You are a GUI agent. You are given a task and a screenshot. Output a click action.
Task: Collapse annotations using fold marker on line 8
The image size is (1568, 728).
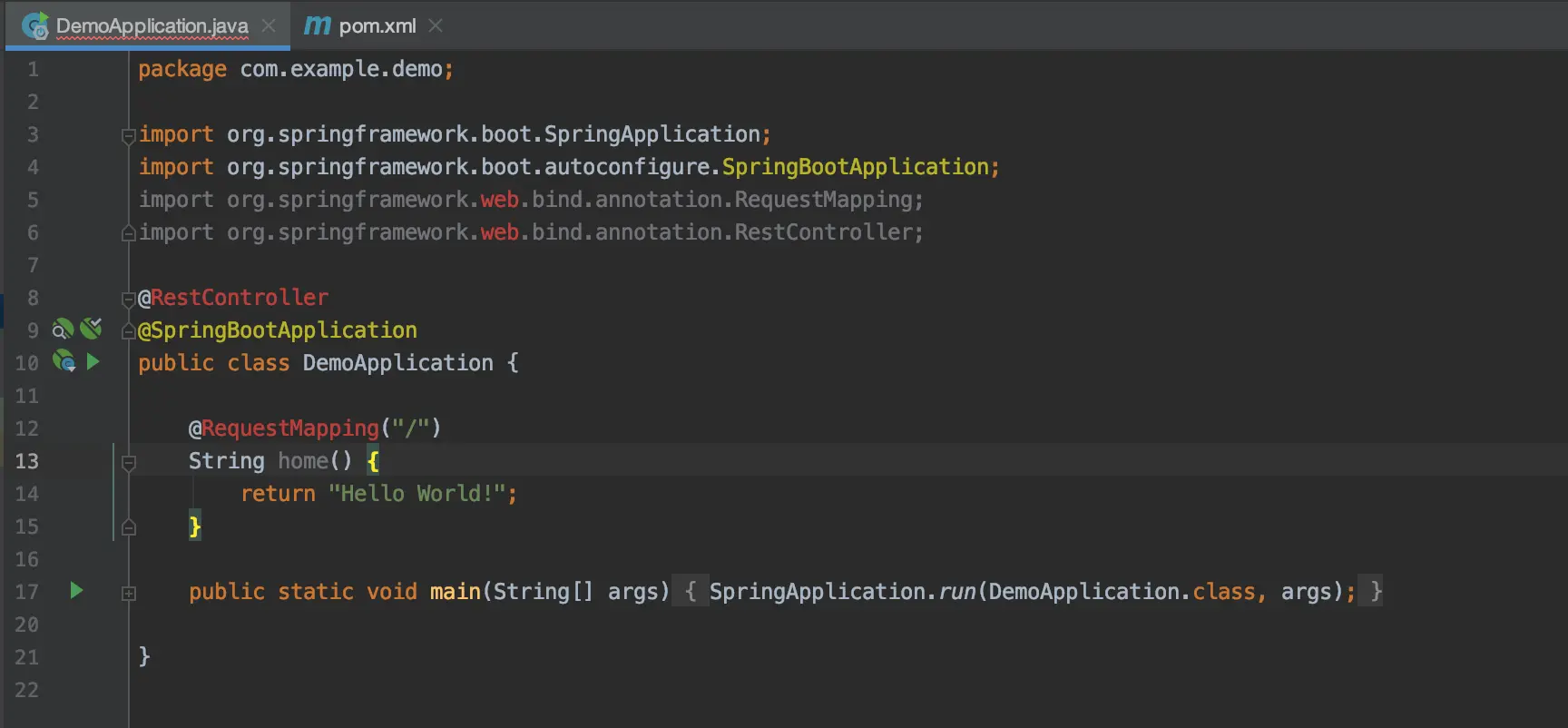pyautogui.click(x=128, y=299)
